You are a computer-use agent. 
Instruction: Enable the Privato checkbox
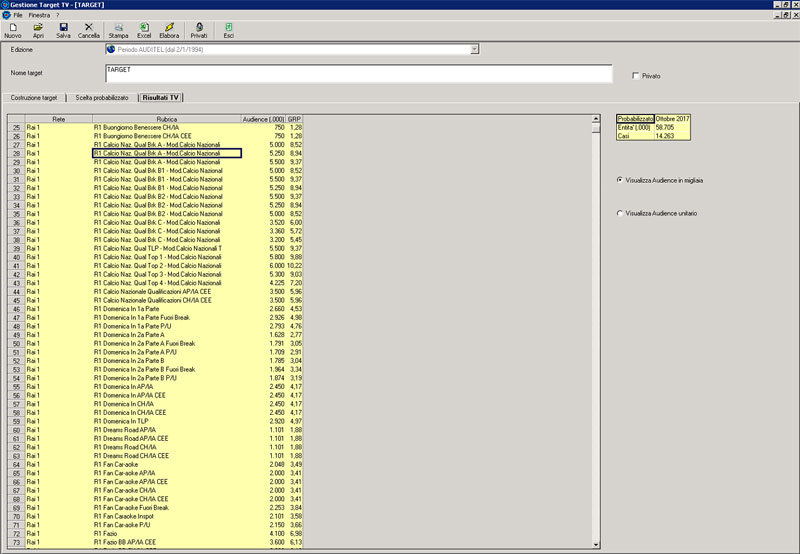[635, 76]
